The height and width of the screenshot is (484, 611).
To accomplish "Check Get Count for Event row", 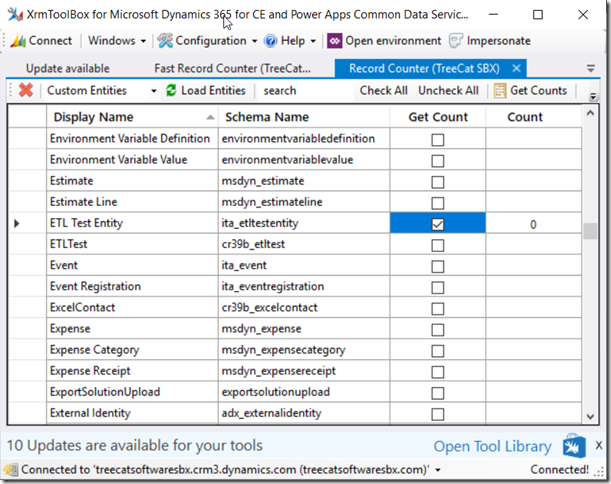I will tap(438, 266).
